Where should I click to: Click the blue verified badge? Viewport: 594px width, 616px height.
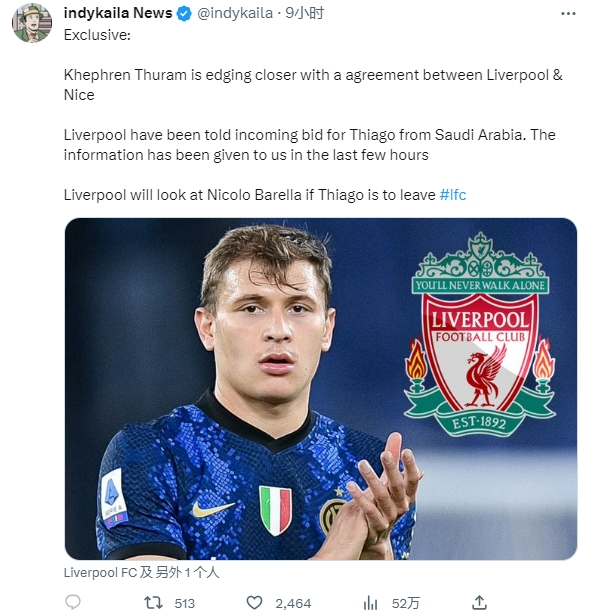(184, 14)
